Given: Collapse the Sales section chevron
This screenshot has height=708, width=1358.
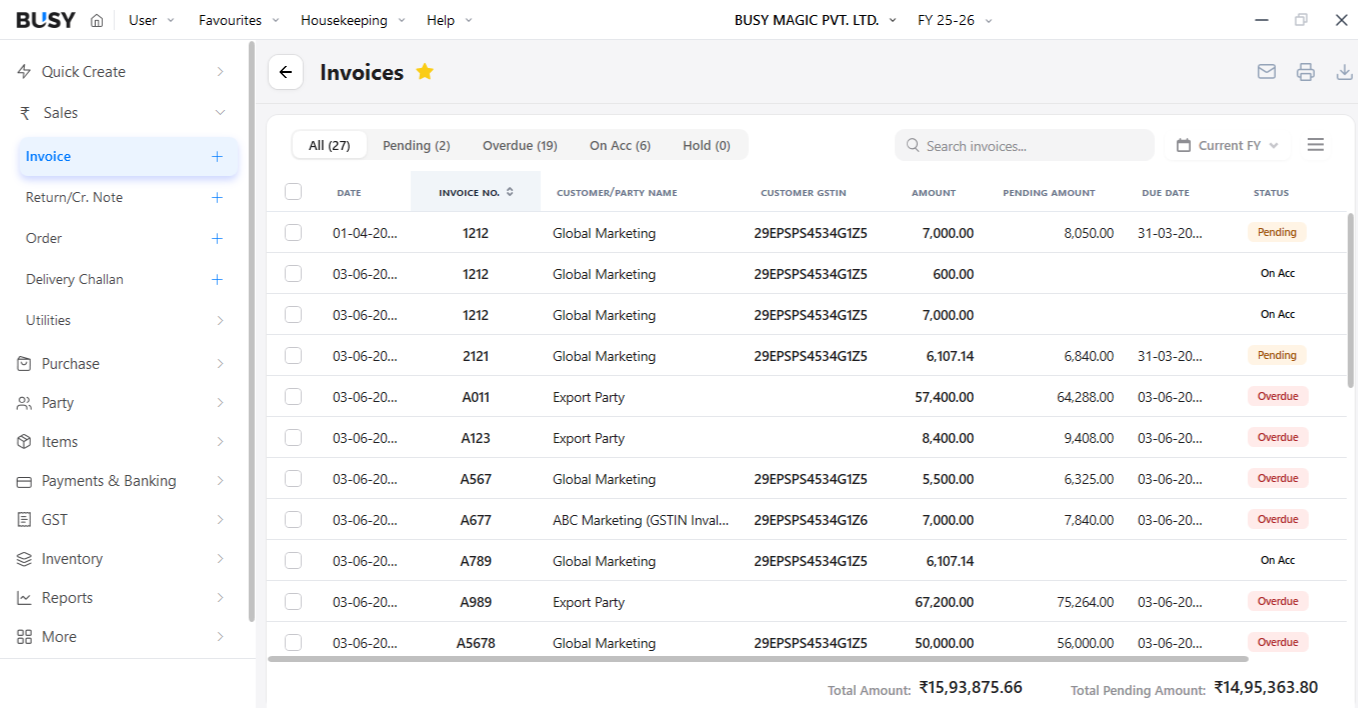Looking at the screenshot, I should [x=220, y=113].
